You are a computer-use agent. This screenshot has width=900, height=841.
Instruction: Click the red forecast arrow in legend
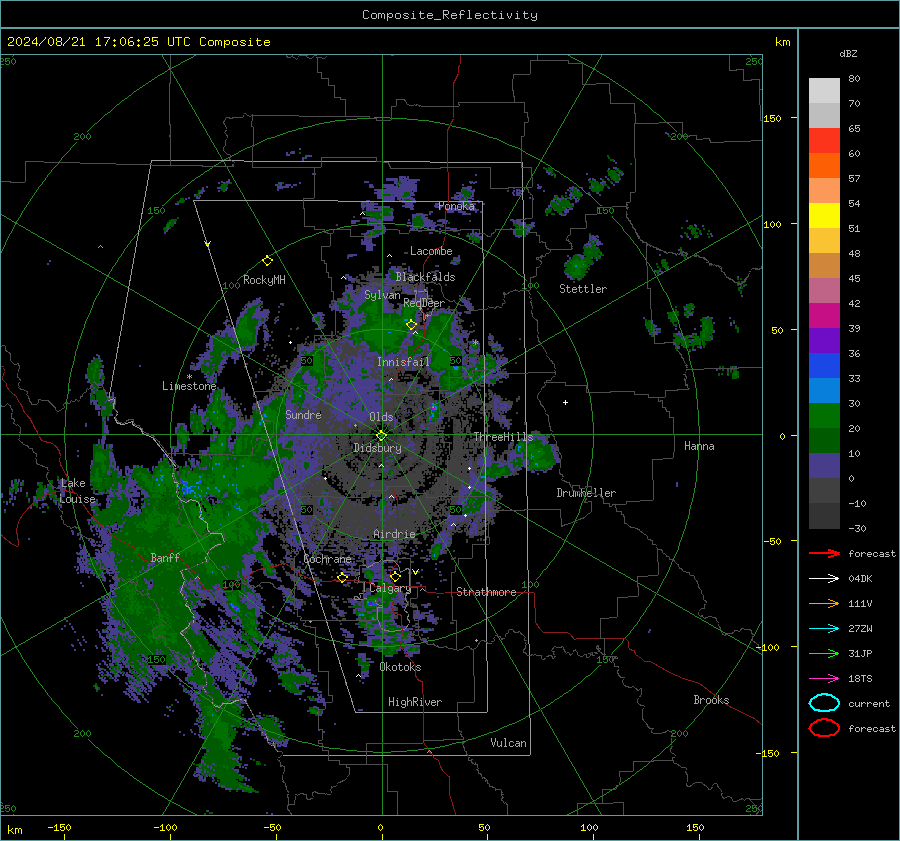824,553
